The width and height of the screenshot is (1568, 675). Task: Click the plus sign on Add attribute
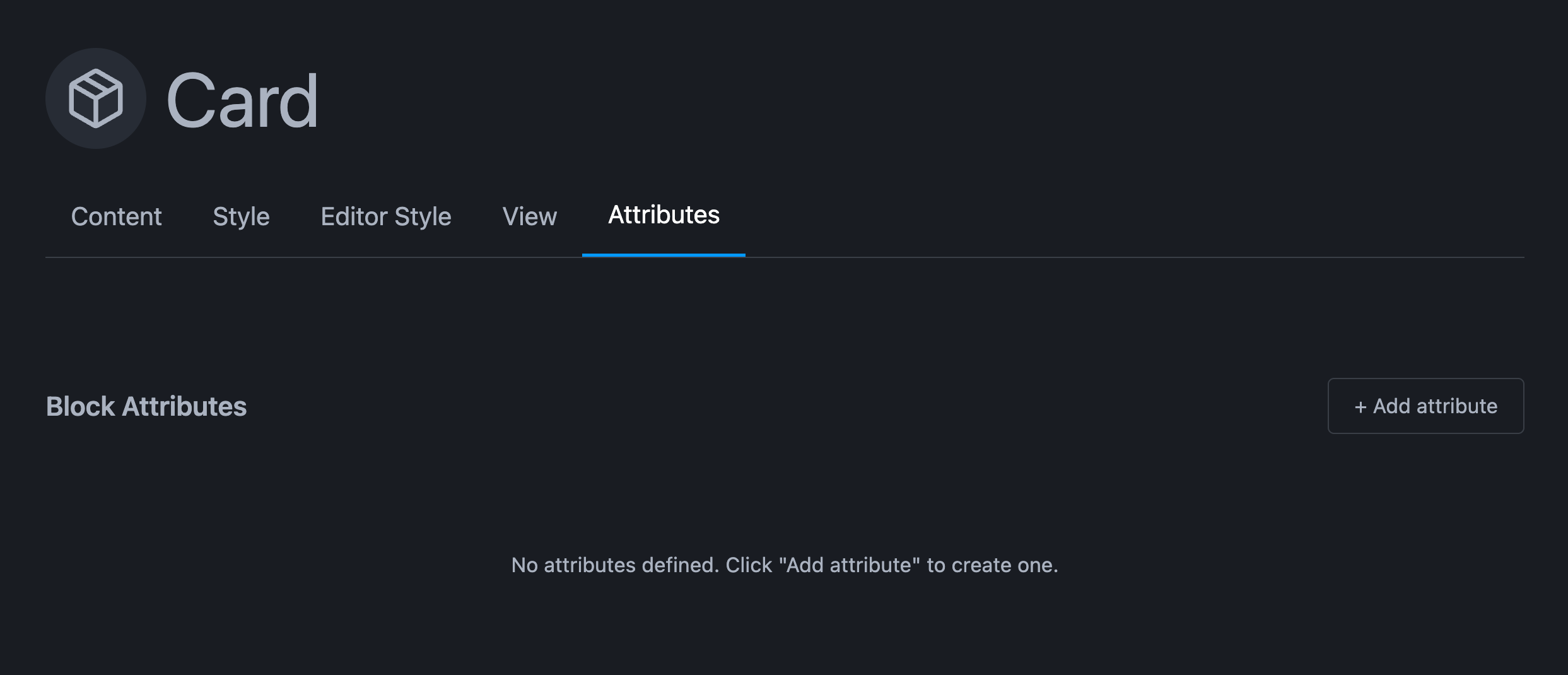[x=1360, y=407]
